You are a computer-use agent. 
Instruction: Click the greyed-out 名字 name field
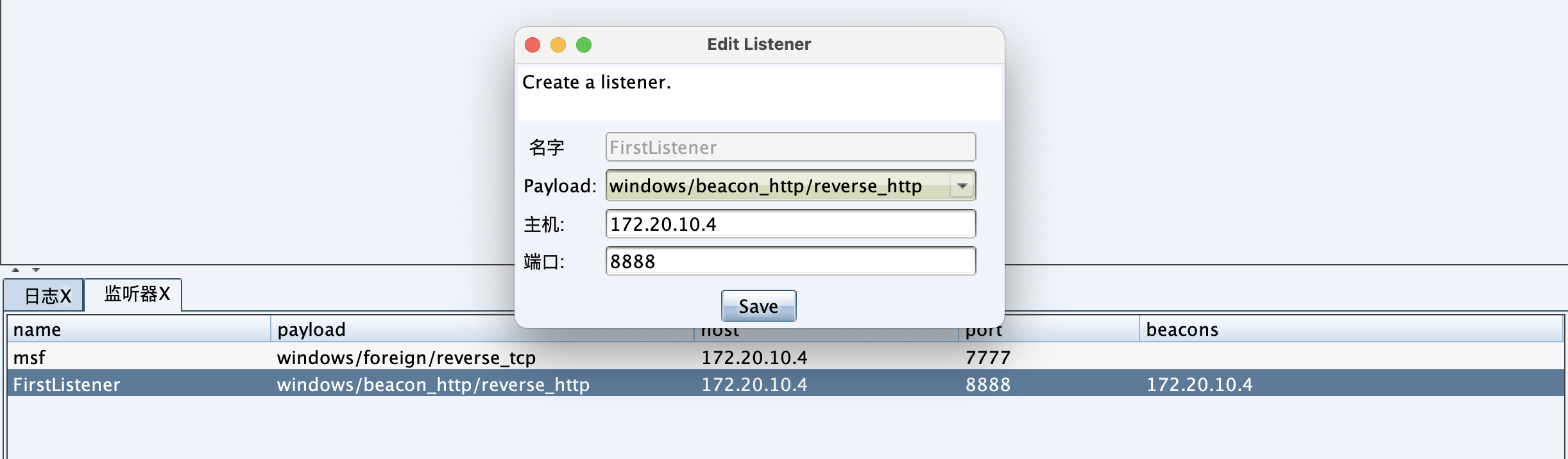coord(790,147)
